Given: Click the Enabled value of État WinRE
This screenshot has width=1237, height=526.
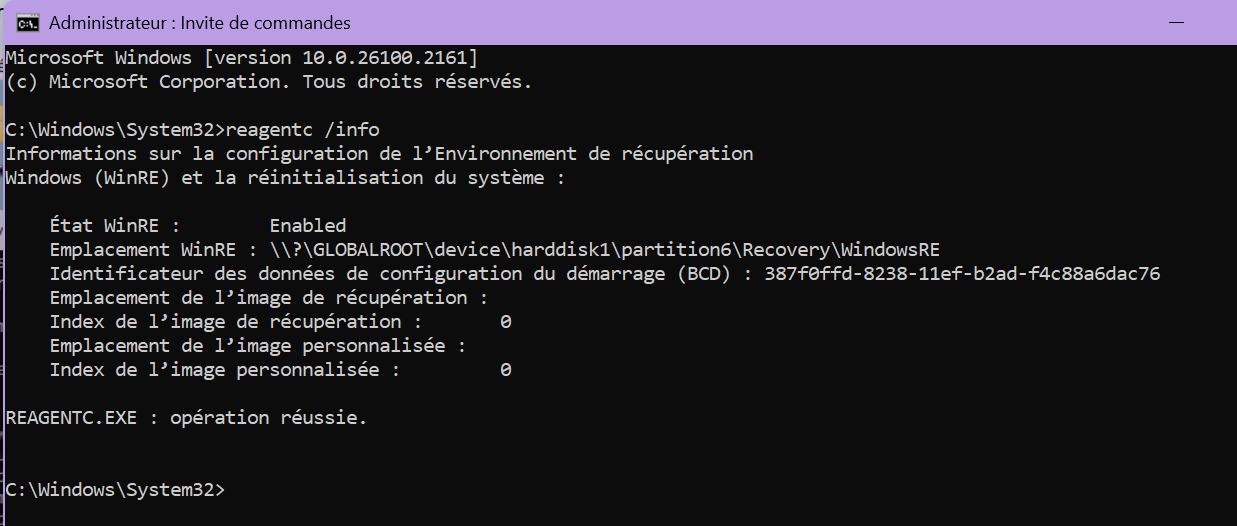Looking at the screenshot, I should [308, 226].
